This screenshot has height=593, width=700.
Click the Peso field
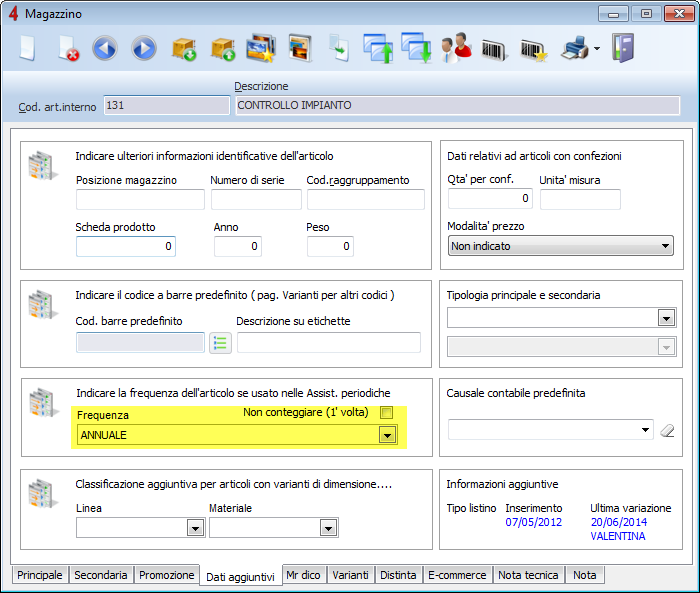tap(330, 246)
